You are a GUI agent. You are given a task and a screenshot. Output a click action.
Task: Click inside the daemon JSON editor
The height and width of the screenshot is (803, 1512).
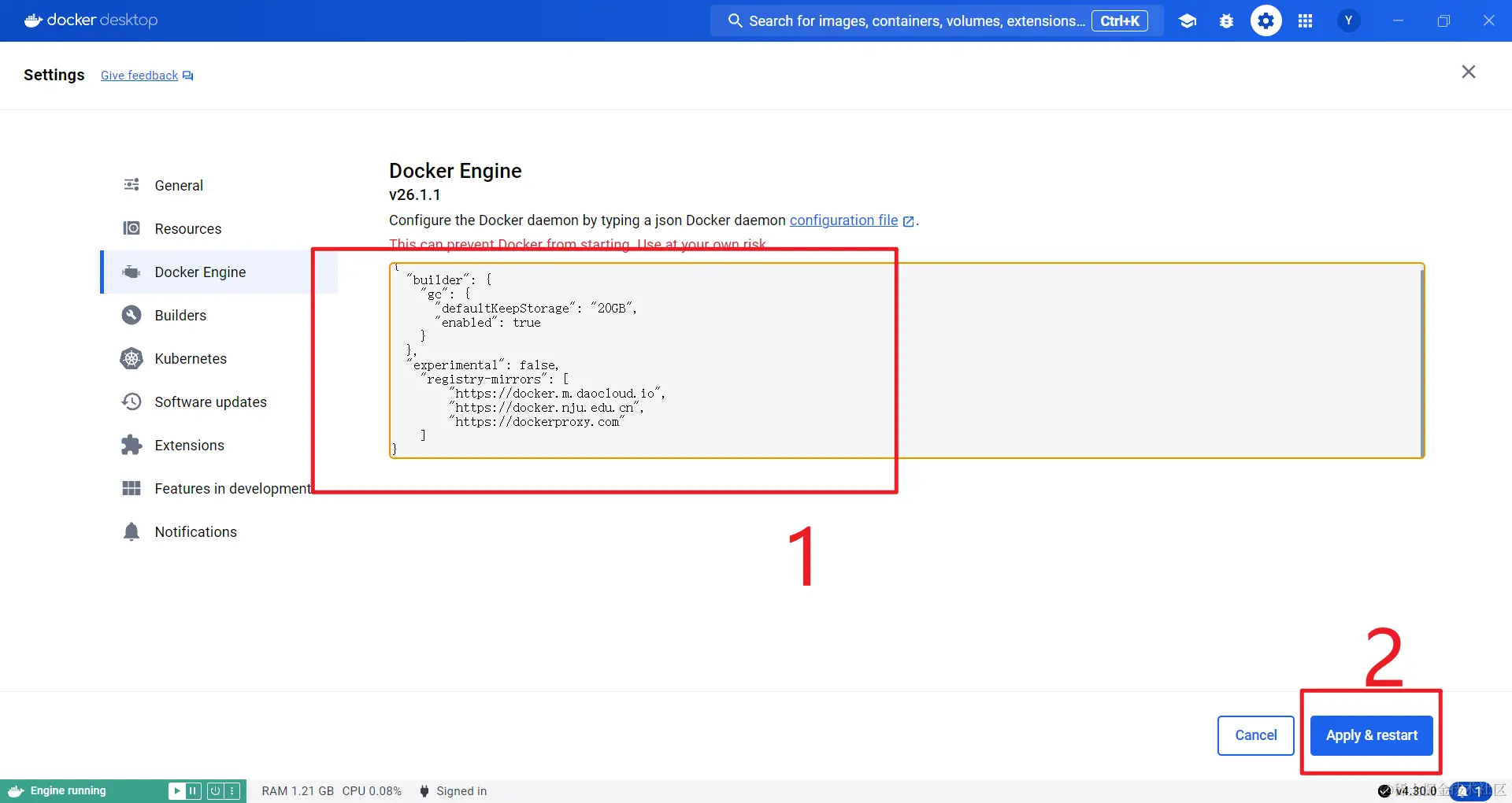906,361
